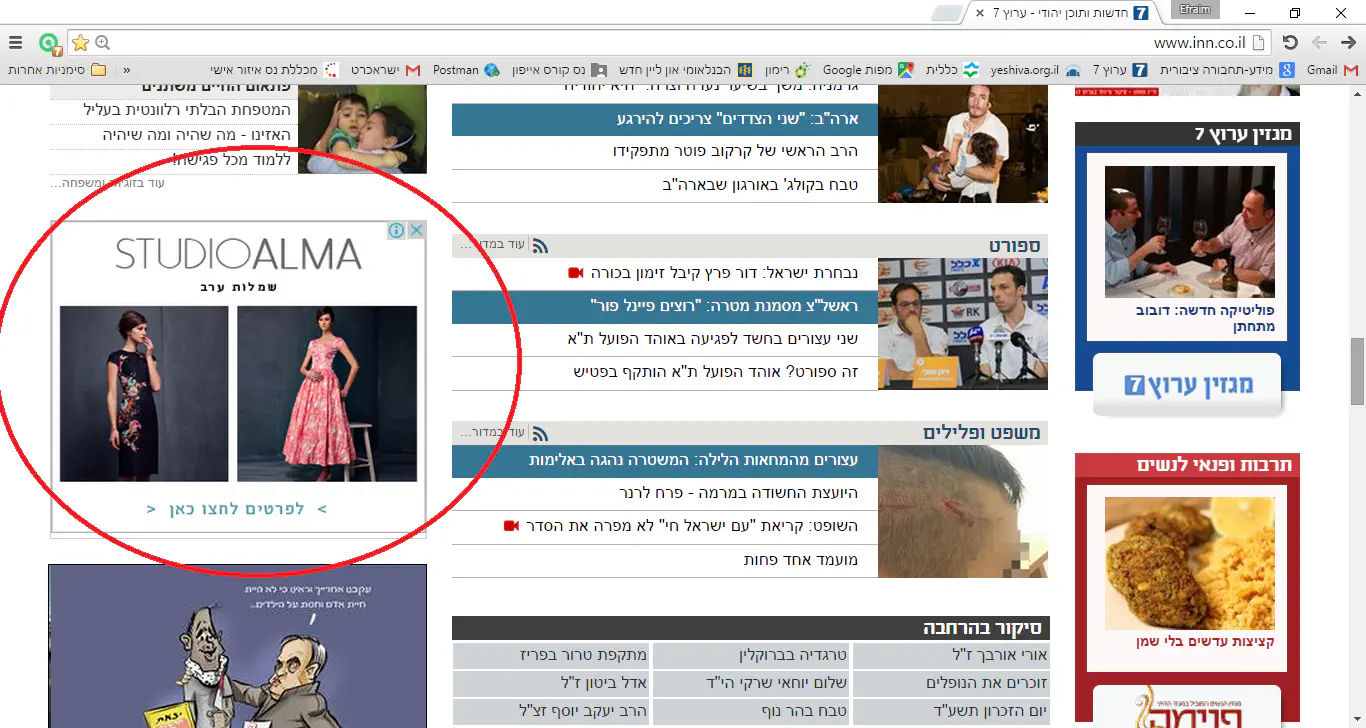
Task: Open the Efraim profile switcher button
Action: pyautogui.click(x=1196, y=12)
